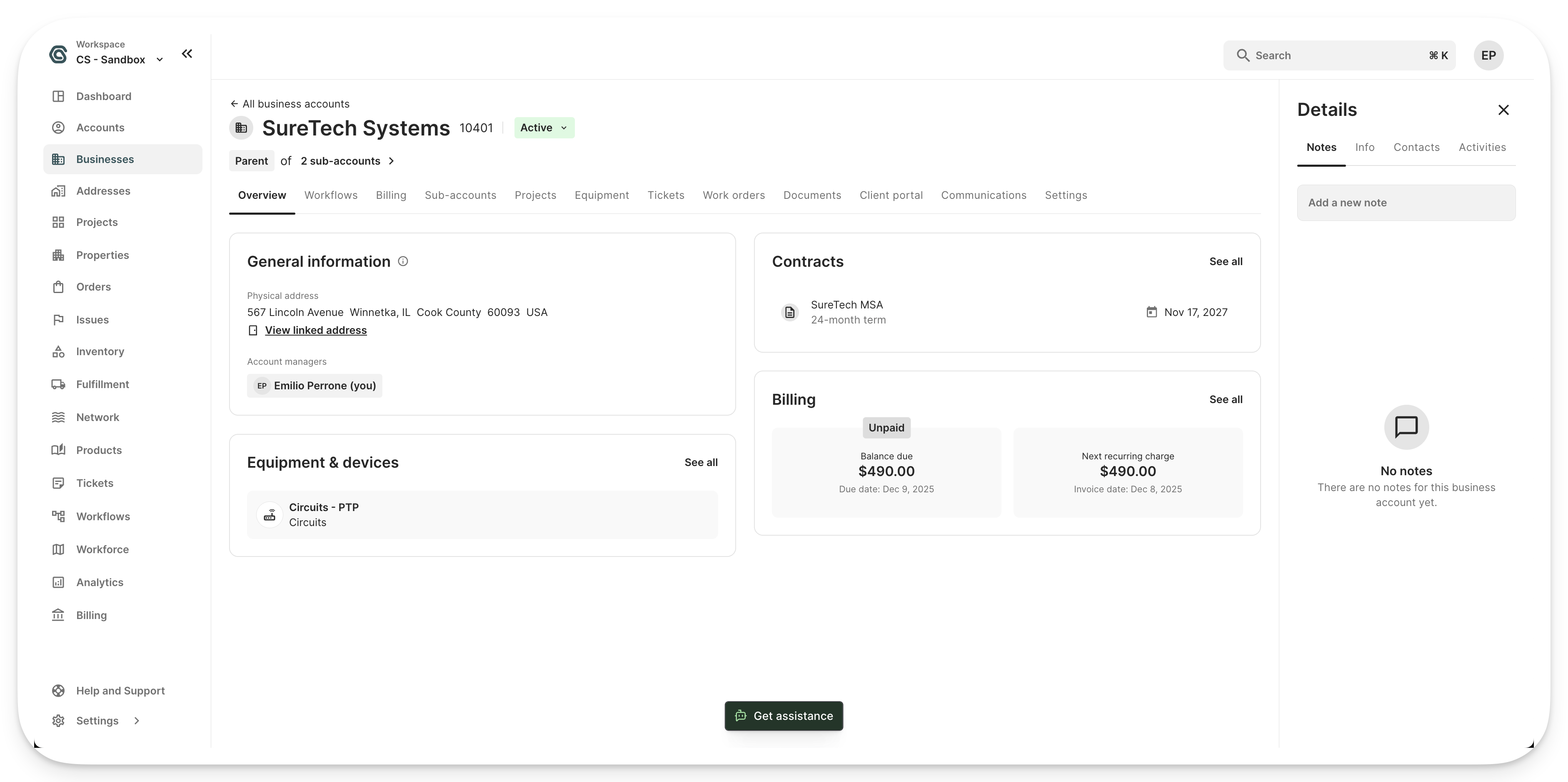1568x782 pixels.
Task: Select the Client portal tab
Action: (x=891, y=195)
